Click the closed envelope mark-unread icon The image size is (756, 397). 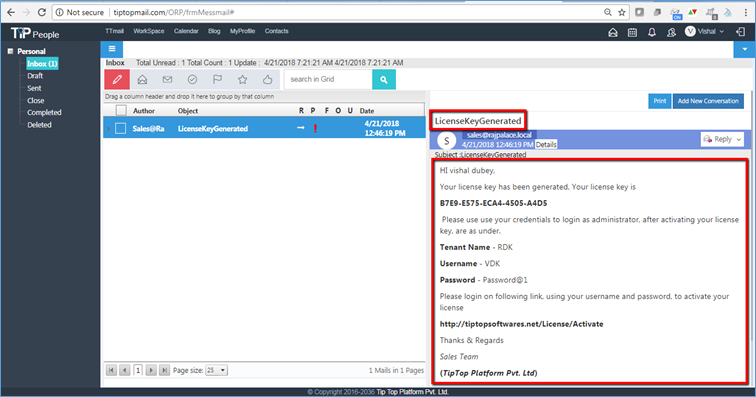(x=167, y=79)
